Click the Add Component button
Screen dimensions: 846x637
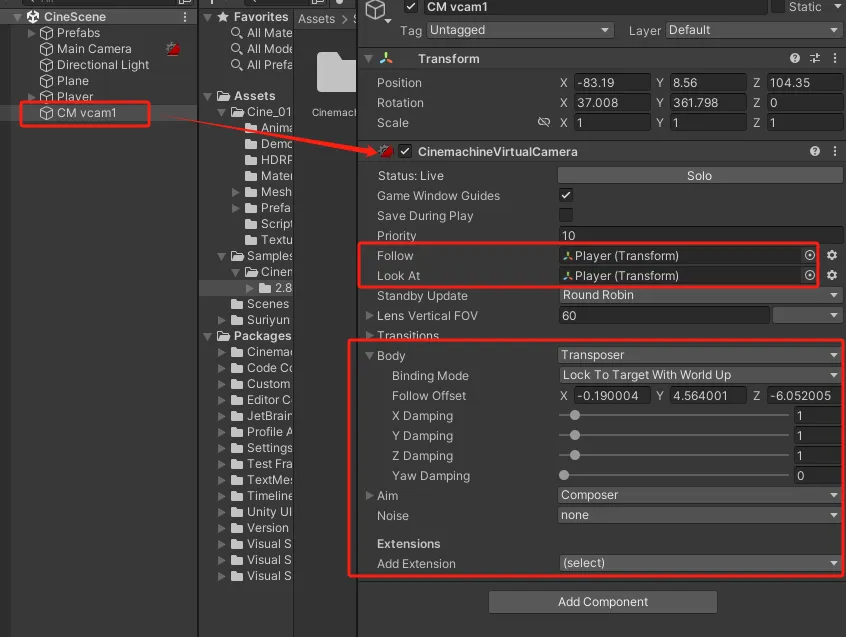[x=603, y=602]
